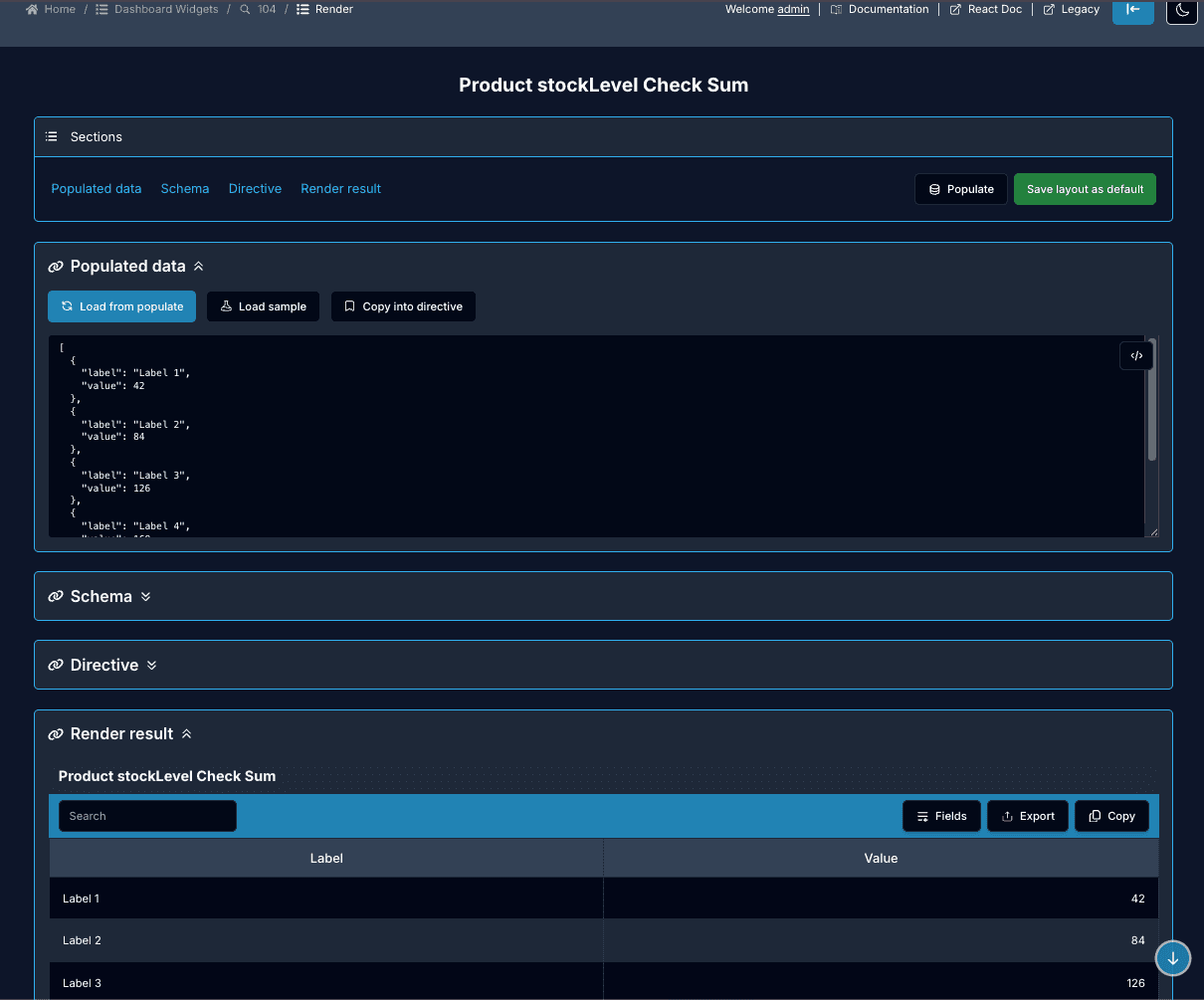Click Copy into directive button
The height and width of the screenshot is (1000, 1204).
[x=403, y=306]
